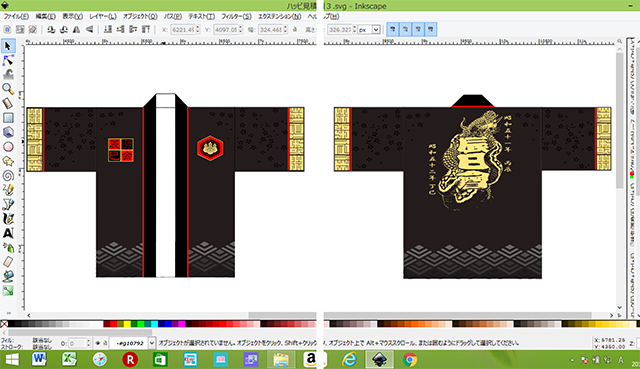
Task: Toggle layer visibility eye icon
Action: click(98, 343)
